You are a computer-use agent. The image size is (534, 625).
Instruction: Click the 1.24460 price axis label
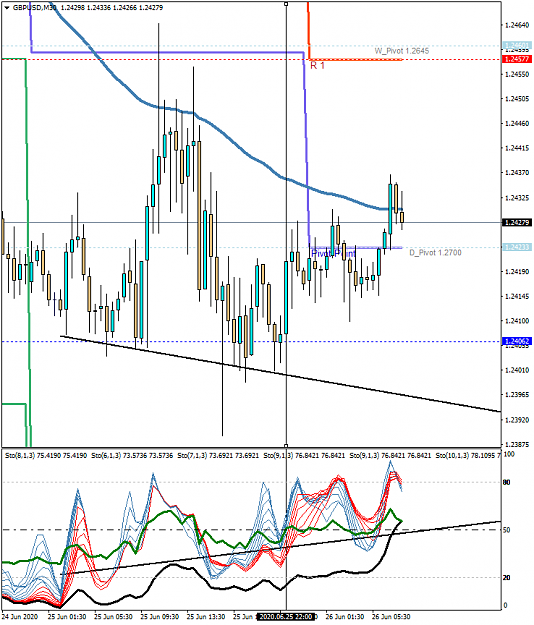(x=517, y=124)
